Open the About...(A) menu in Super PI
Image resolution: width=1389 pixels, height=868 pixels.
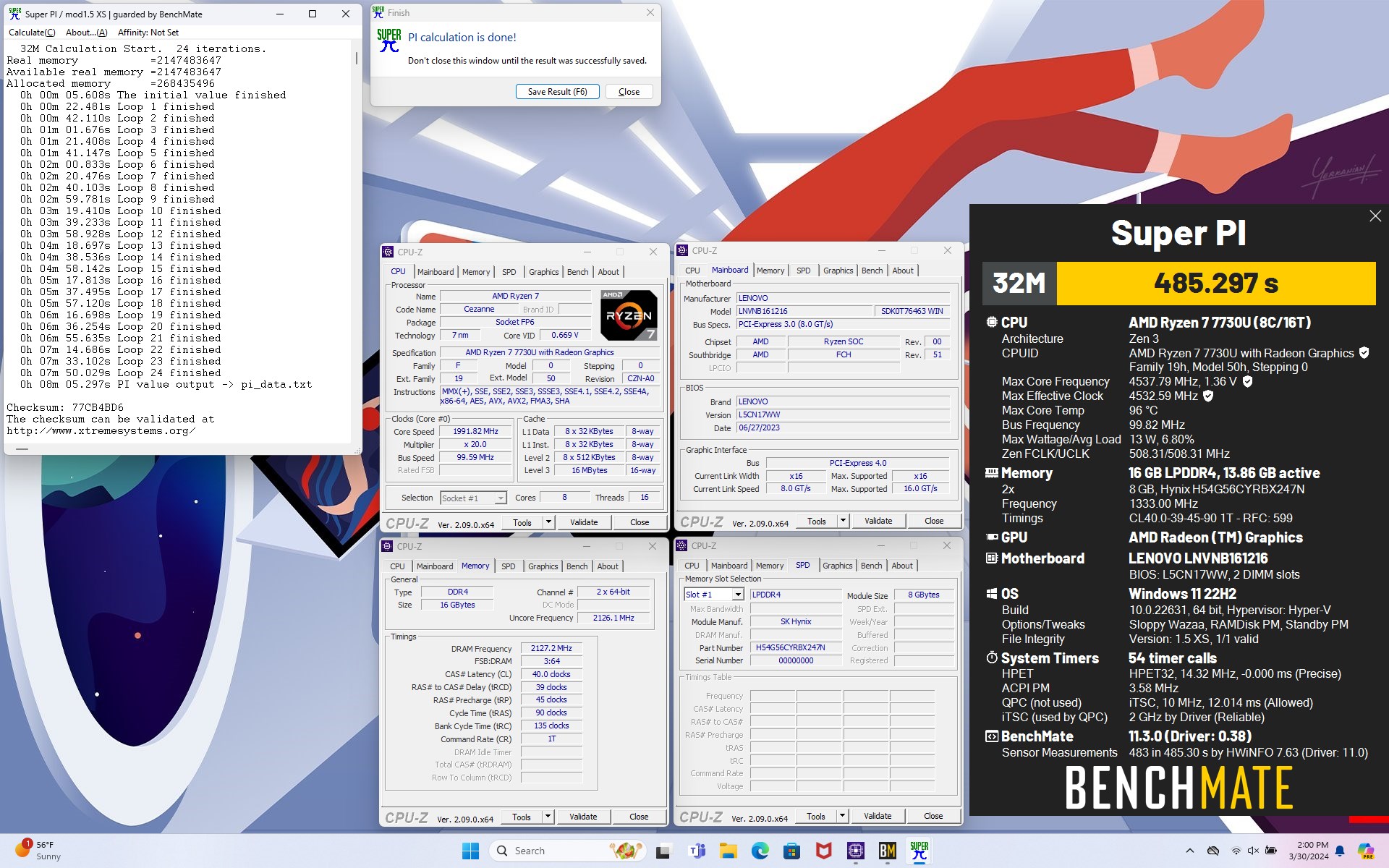pyautogui.click(x=86, y=33)
